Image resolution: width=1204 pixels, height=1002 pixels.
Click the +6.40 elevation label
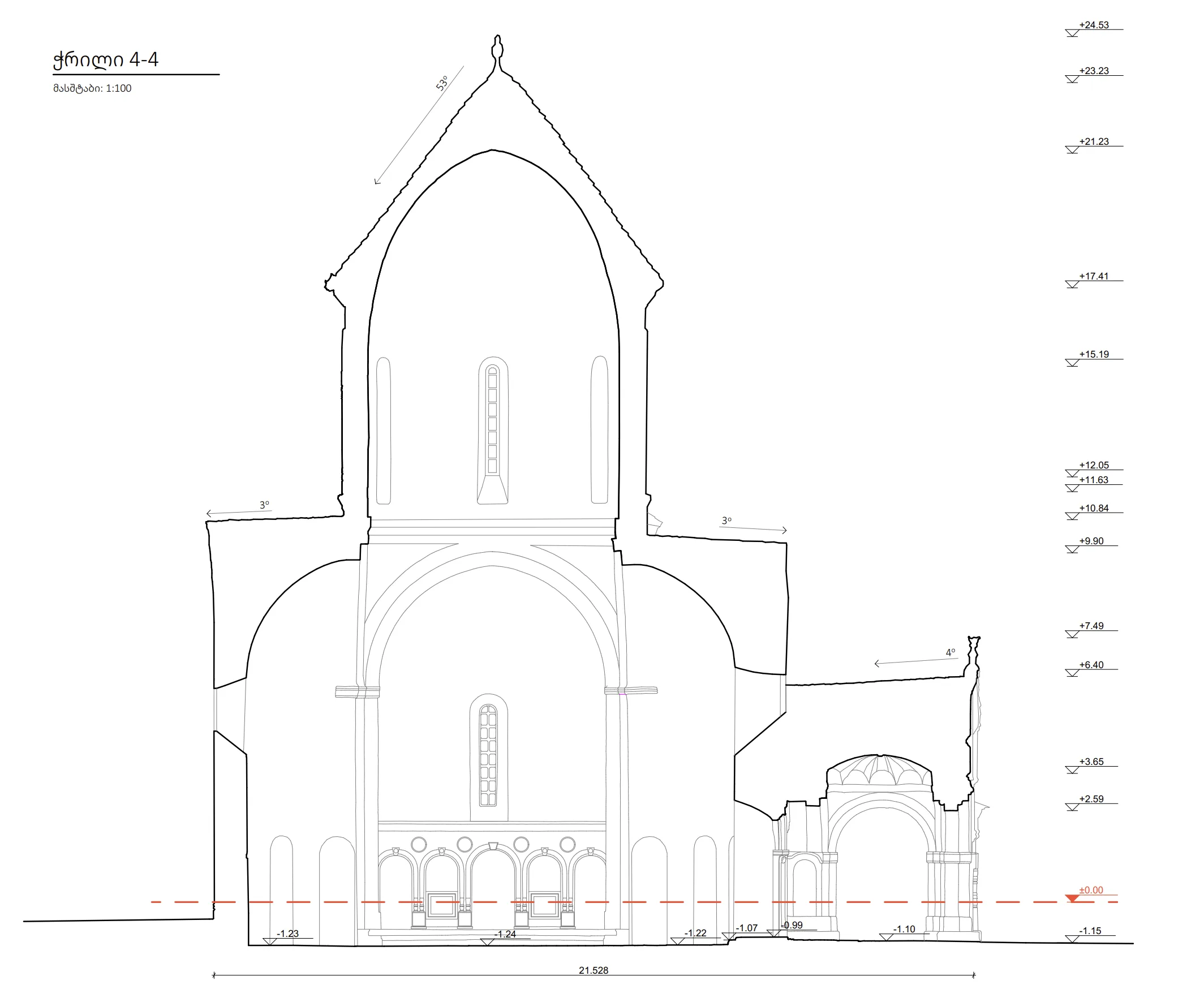[x=1091, y=665]
